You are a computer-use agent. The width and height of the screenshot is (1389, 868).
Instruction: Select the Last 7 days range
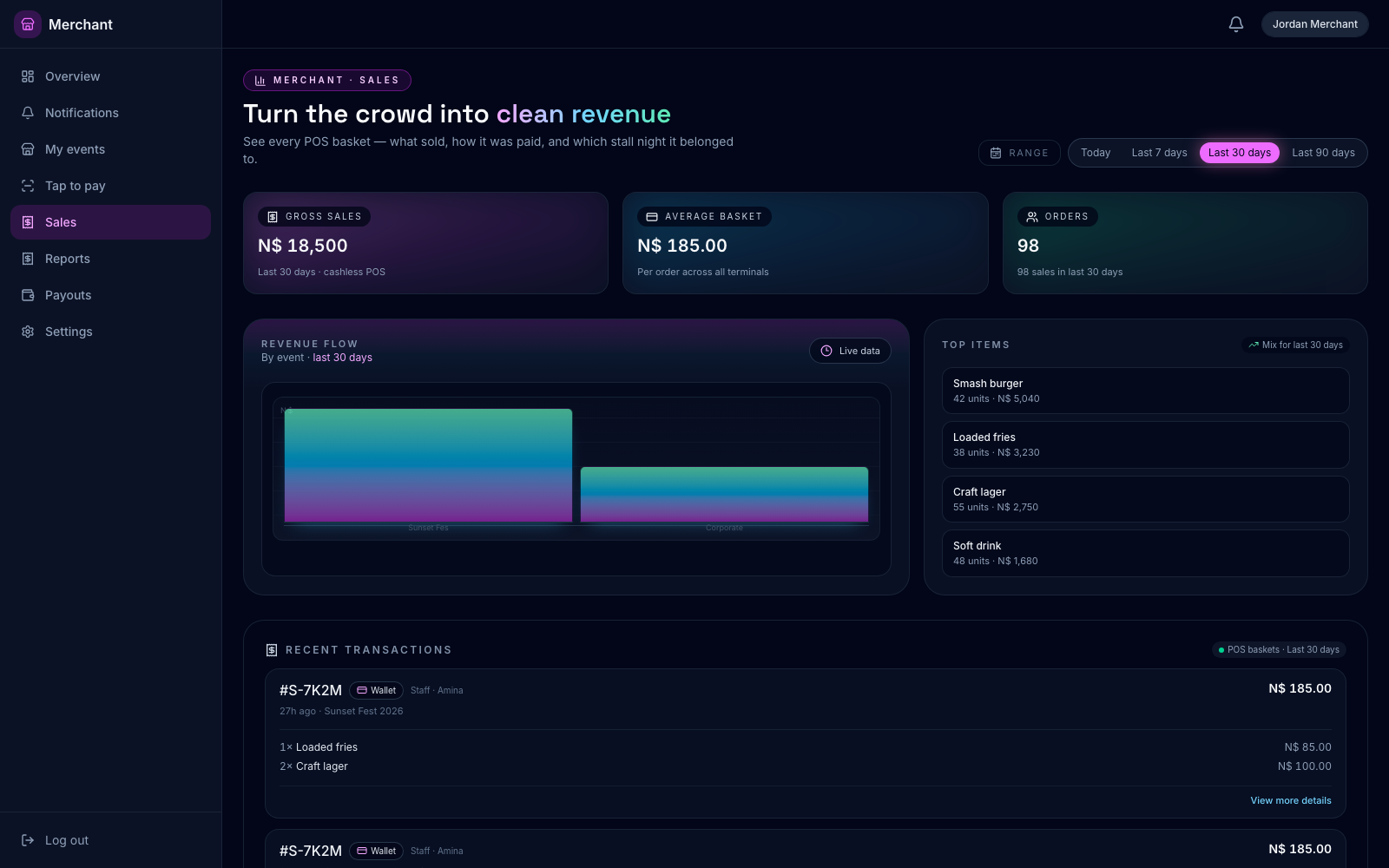1159,153
